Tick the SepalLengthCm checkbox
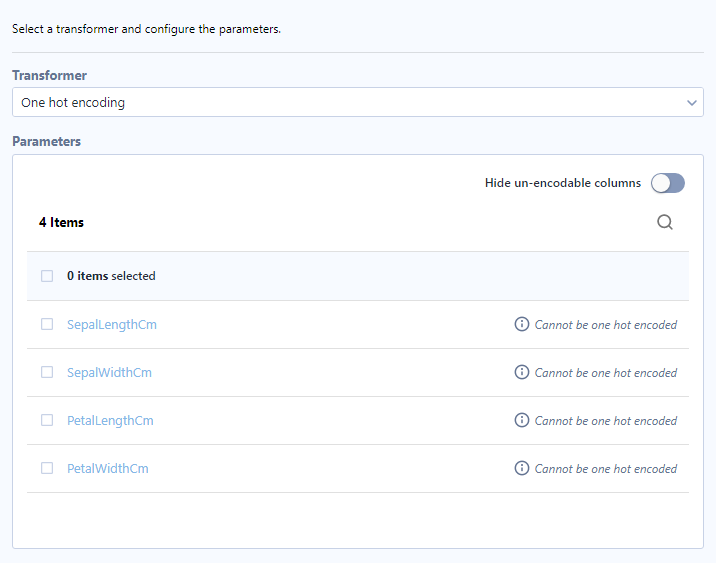Viewport: 716px width, 563px height. tap(47, 324)
